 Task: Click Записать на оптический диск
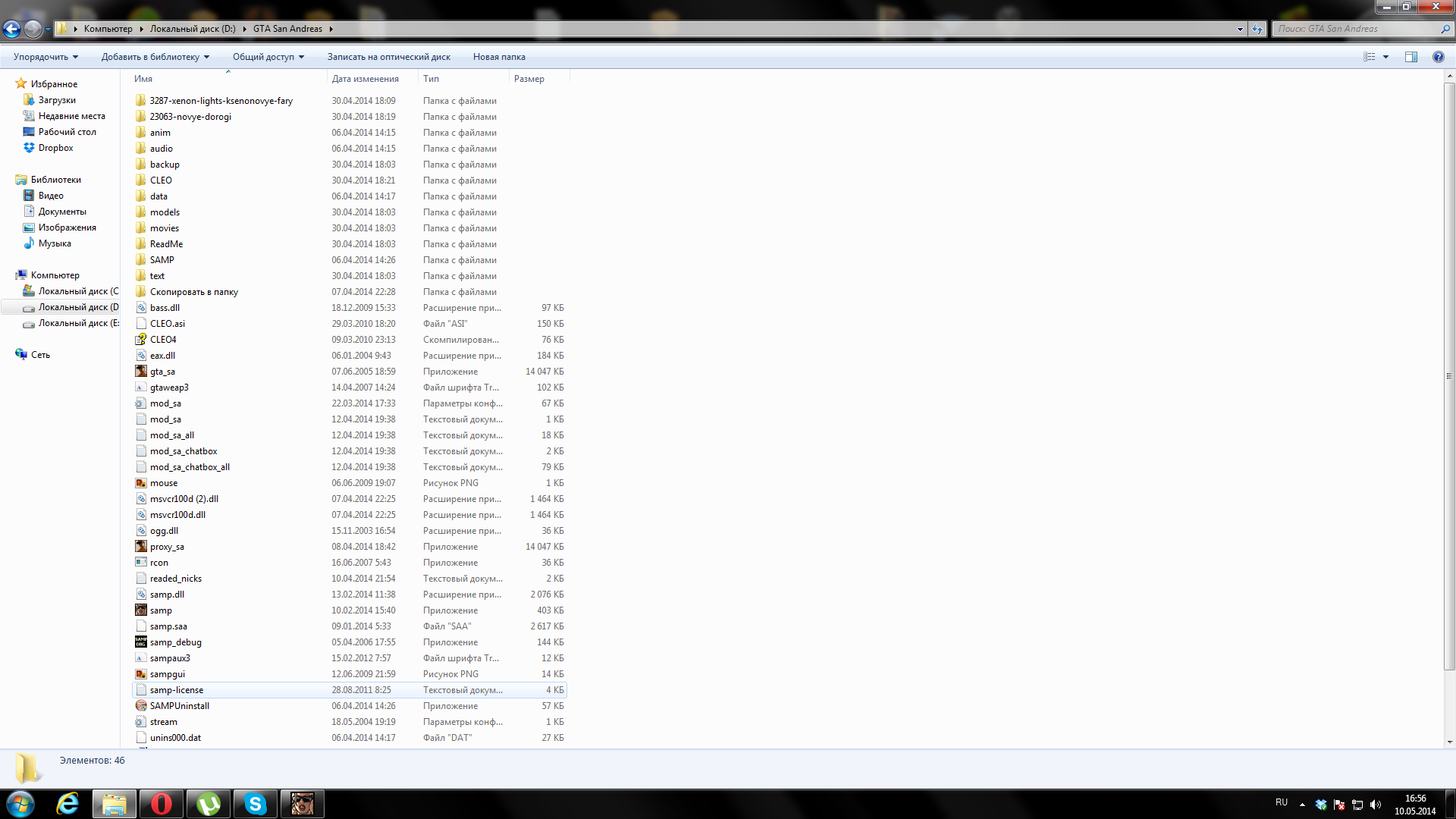tap(388, 57)
